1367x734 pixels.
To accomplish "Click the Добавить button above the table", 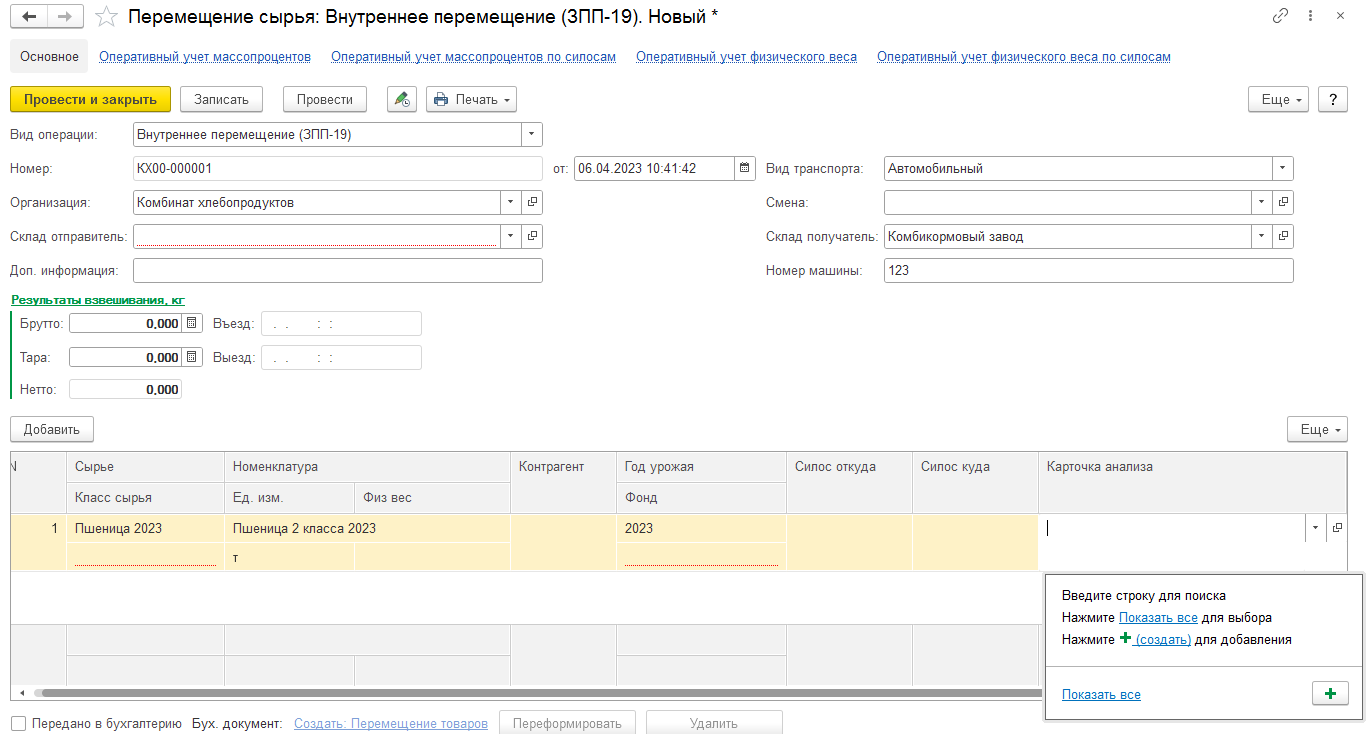I will click(52, 429).
